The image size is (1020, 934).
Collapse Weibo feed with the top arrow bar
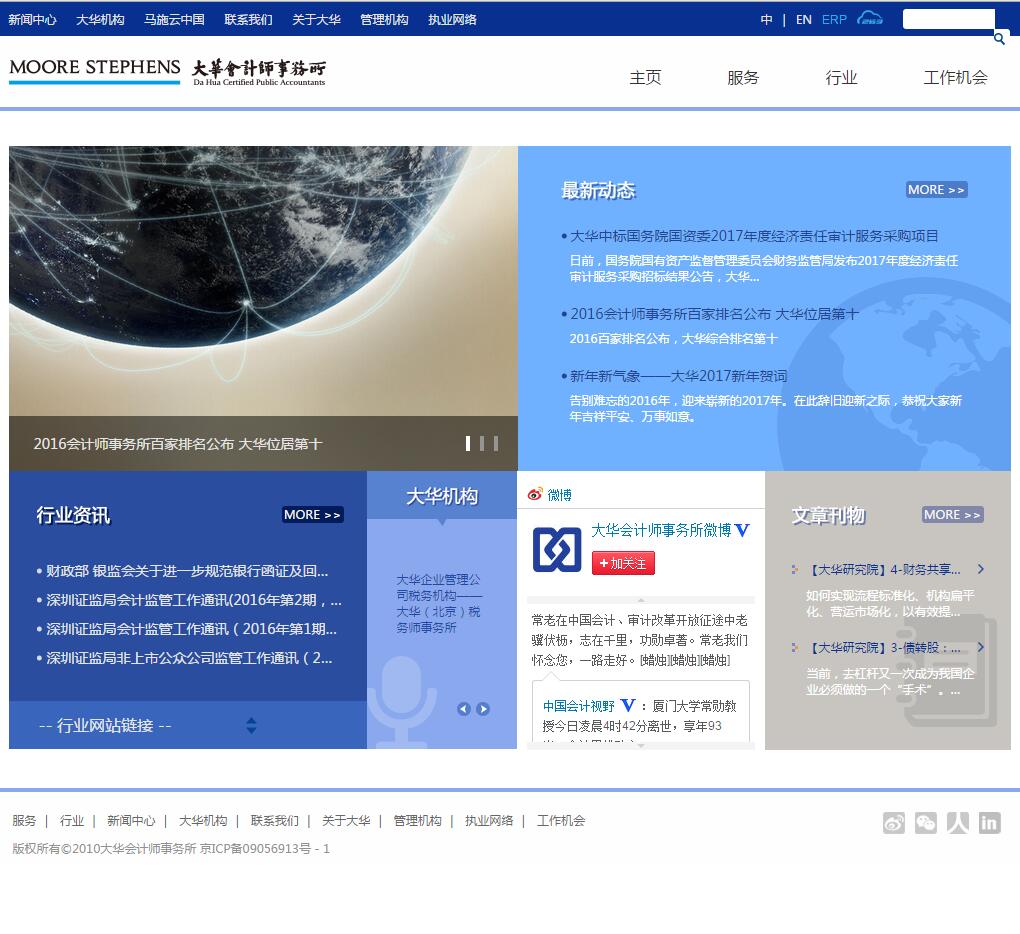(641, 600)
